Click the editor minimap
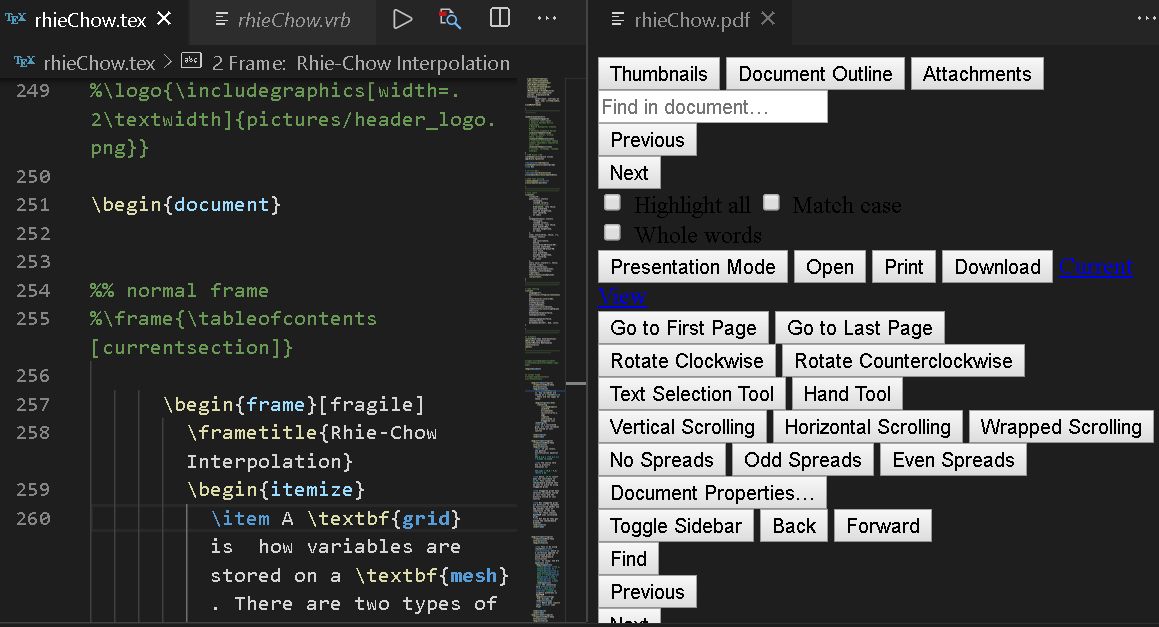The height and width of the screenshot is (627, 1159). [x=544, y=348]
